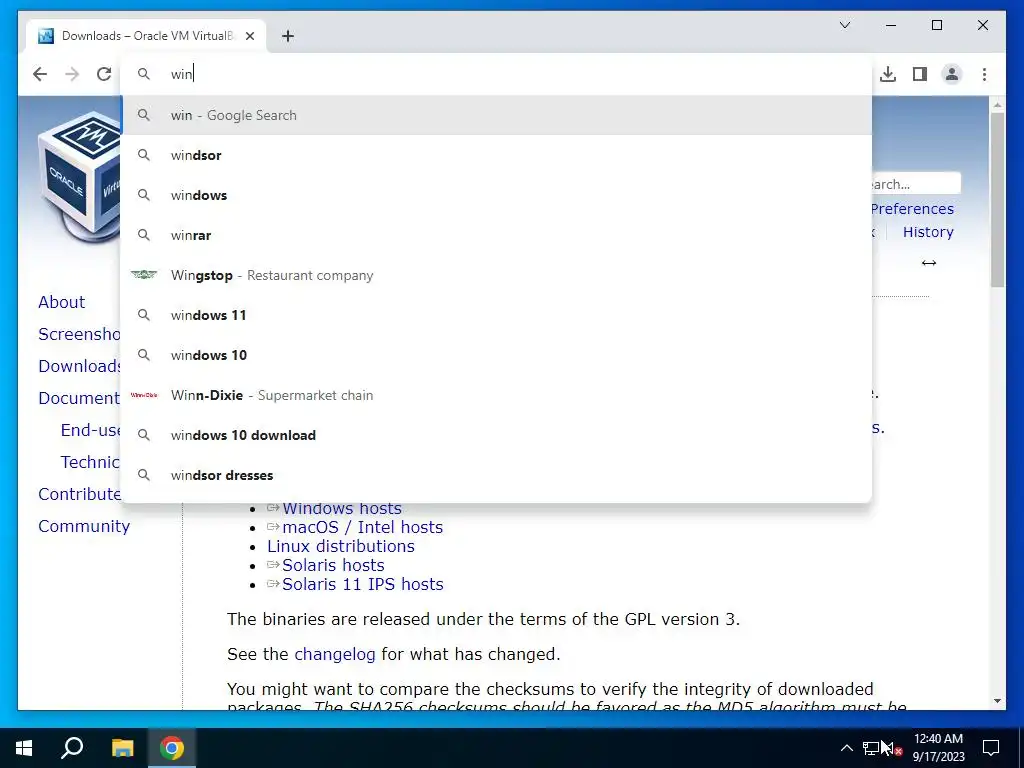The height and width of the screenshot is (768, 1024).
Task: Pick the 'winrar' suggestion
Action: pos(496,235)
